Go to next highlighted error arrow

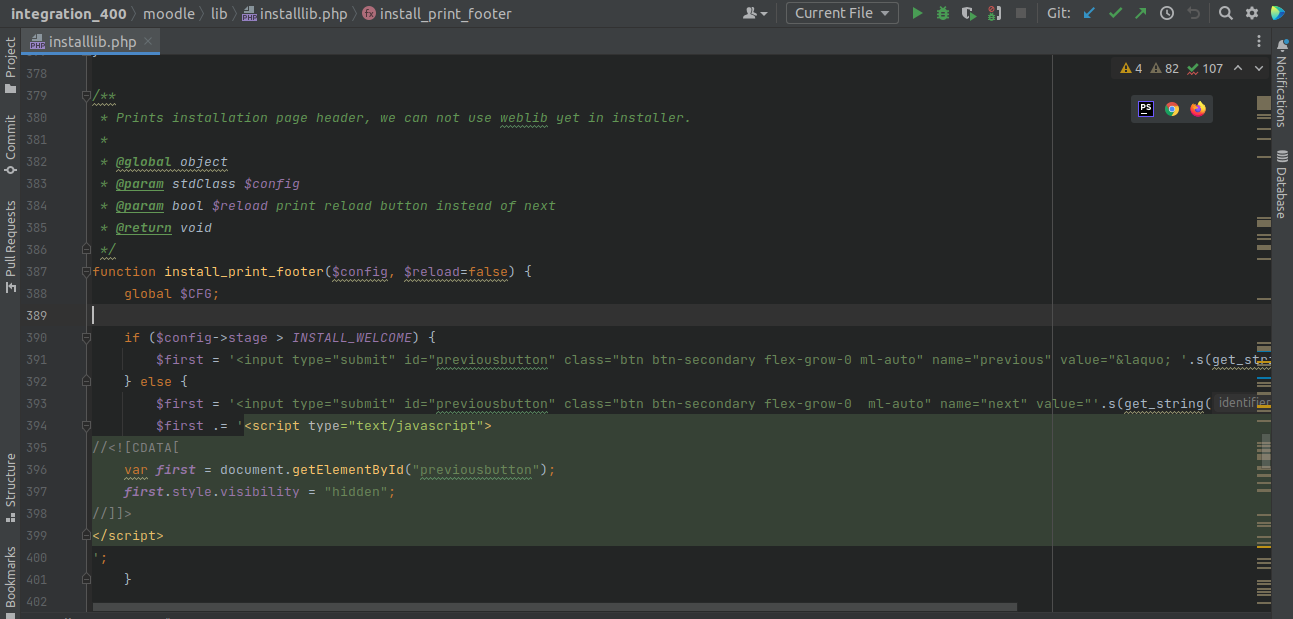point(1258,68)
